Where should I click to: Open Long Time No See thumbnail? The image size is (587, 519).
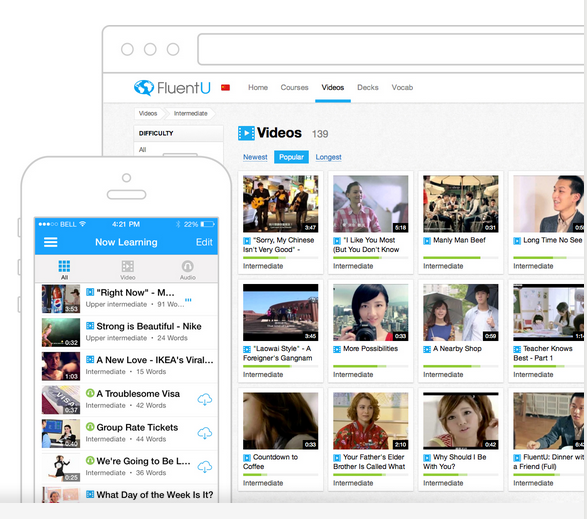click(x=548, y=204)
